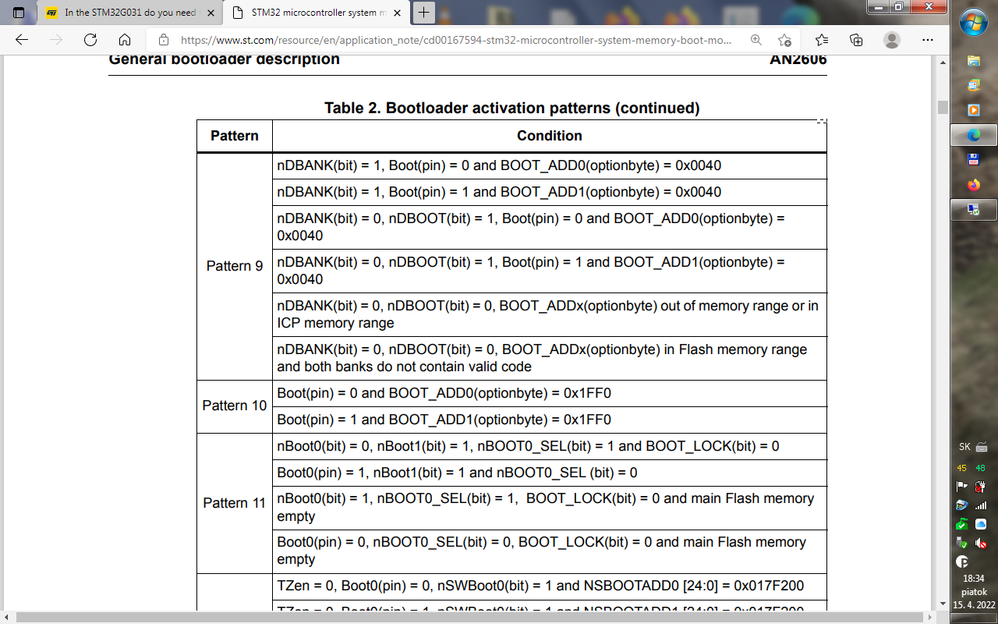Image resolution: width=998 pixels, height=624 pixels.
Task: Open the browser profile avatar
Action: pos(892,40)
